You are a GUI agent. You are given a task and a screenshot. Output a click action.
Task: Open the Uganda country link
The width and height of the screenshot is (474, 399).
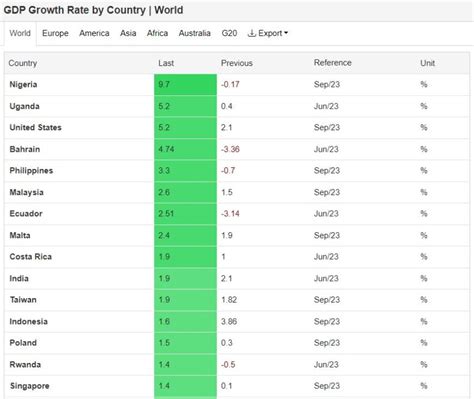click(x=25, y=106)
